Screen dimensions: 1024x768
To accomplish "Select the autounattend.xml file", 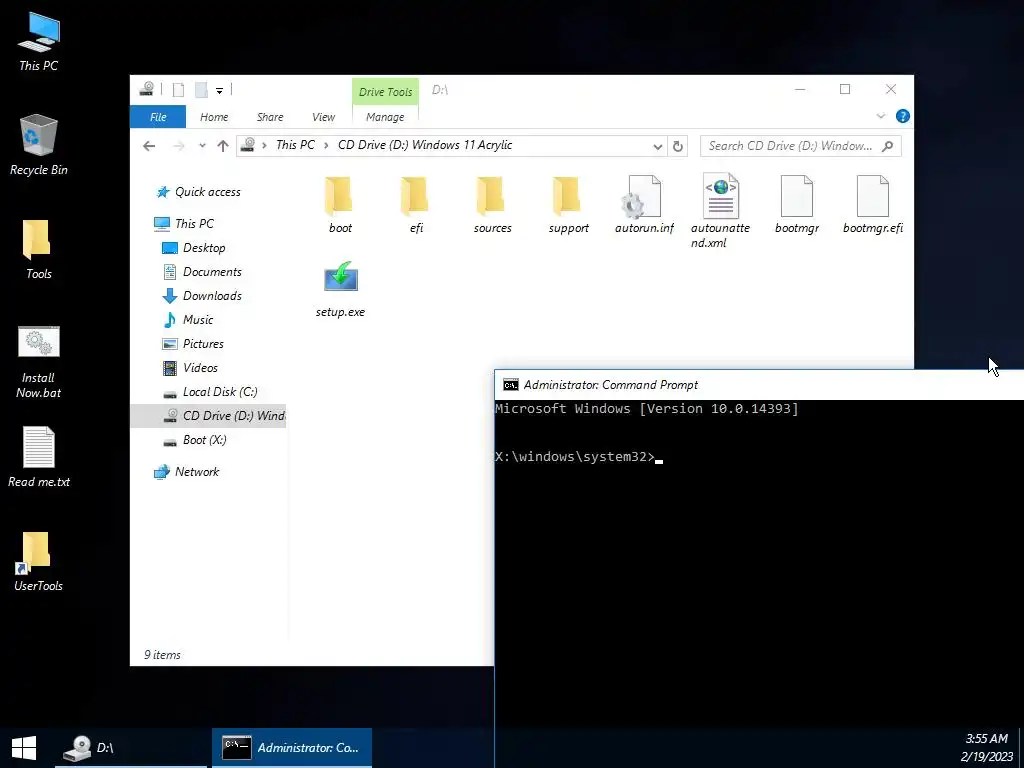I will coord(720,211).
